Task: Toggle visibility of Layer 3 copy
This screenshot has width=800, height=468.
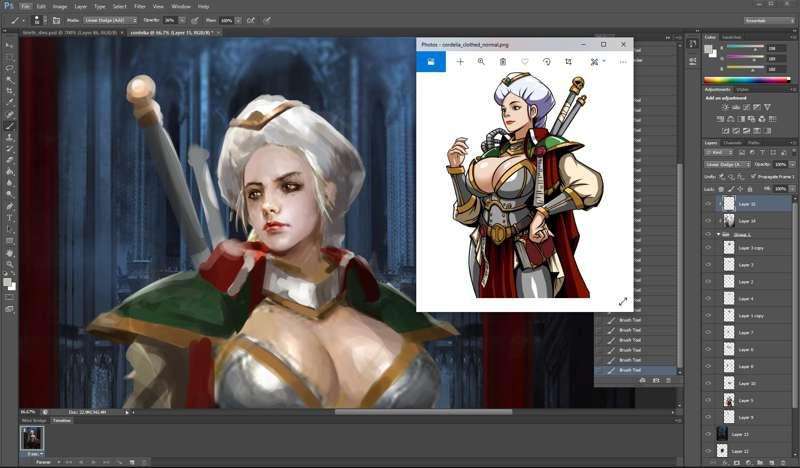Action: (708, 248)
